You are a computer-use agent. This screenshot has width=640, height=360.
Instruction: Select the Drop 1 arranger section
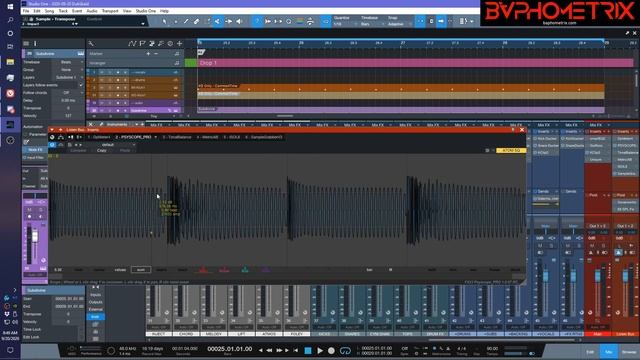tap(416, 63)
